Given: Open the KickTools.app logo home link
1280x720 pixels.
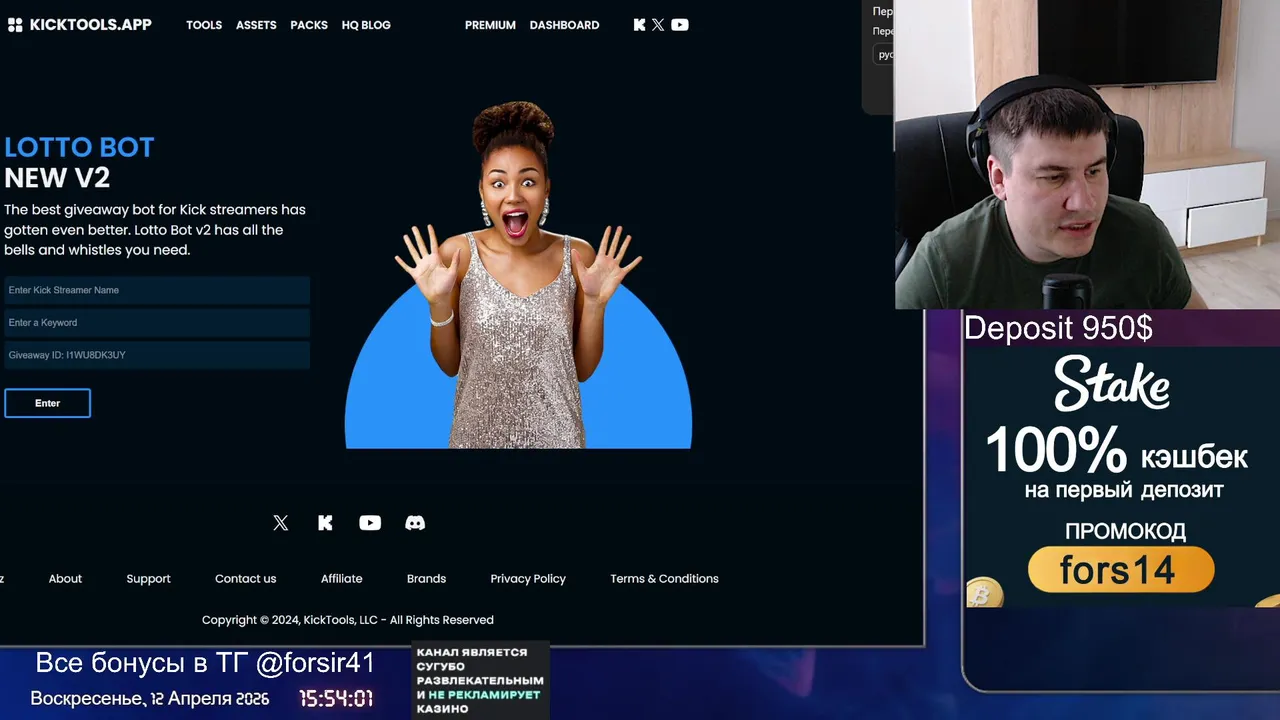Looking at the screenshot, I should point(80,25).
